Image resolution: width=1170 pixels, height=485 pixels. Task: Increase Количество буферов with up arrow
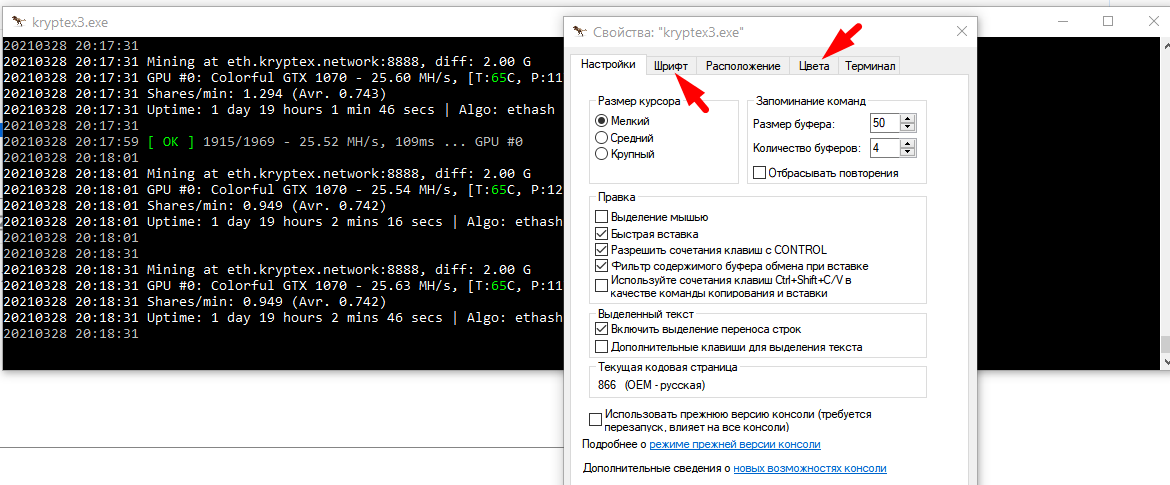[907, 143]
